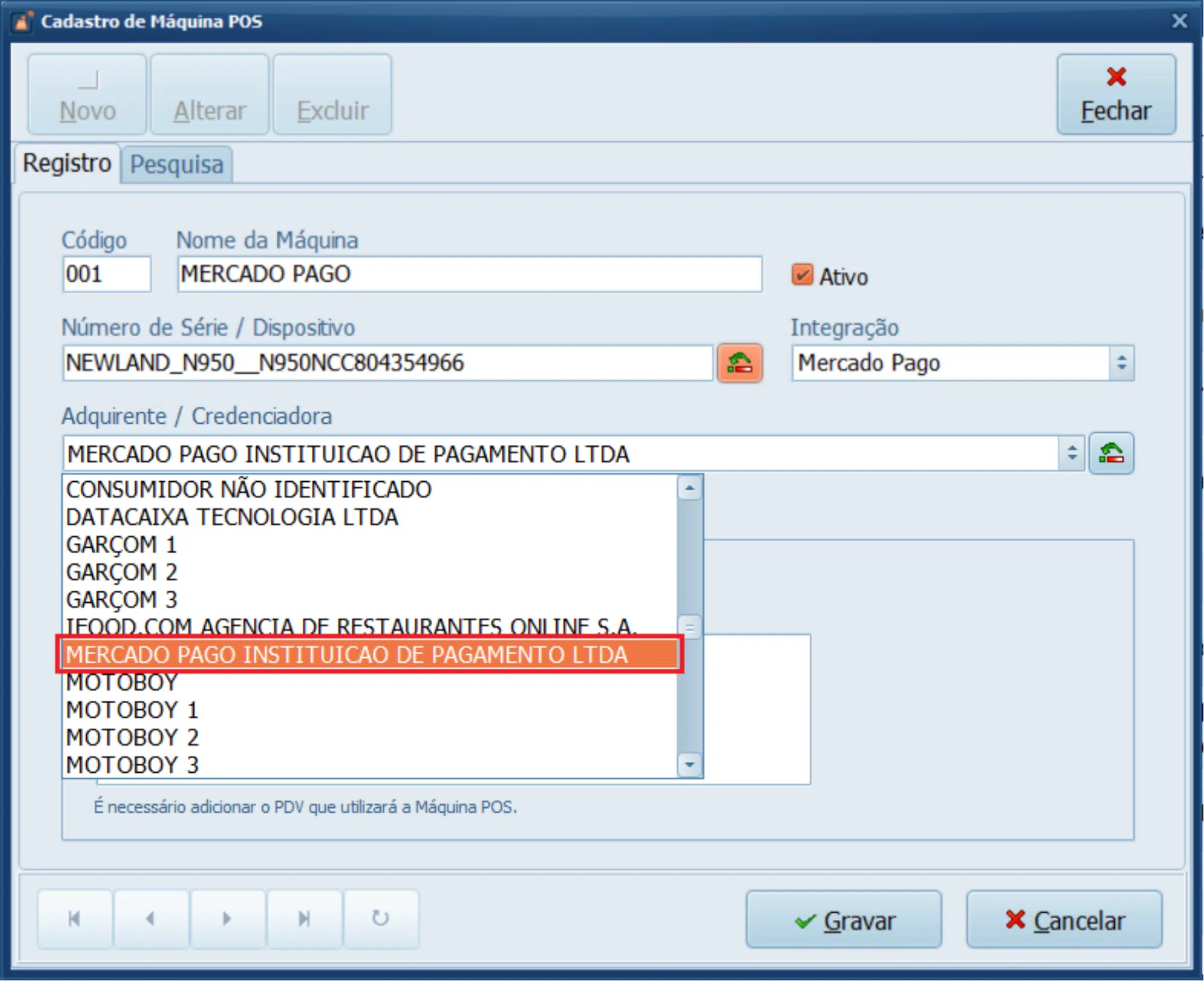Viewport: 1204px width, 981px height.
Task: Select CONSUMIDOR NÃO IDENTIFICADO in the list
Action: click(x=370, y=490)
